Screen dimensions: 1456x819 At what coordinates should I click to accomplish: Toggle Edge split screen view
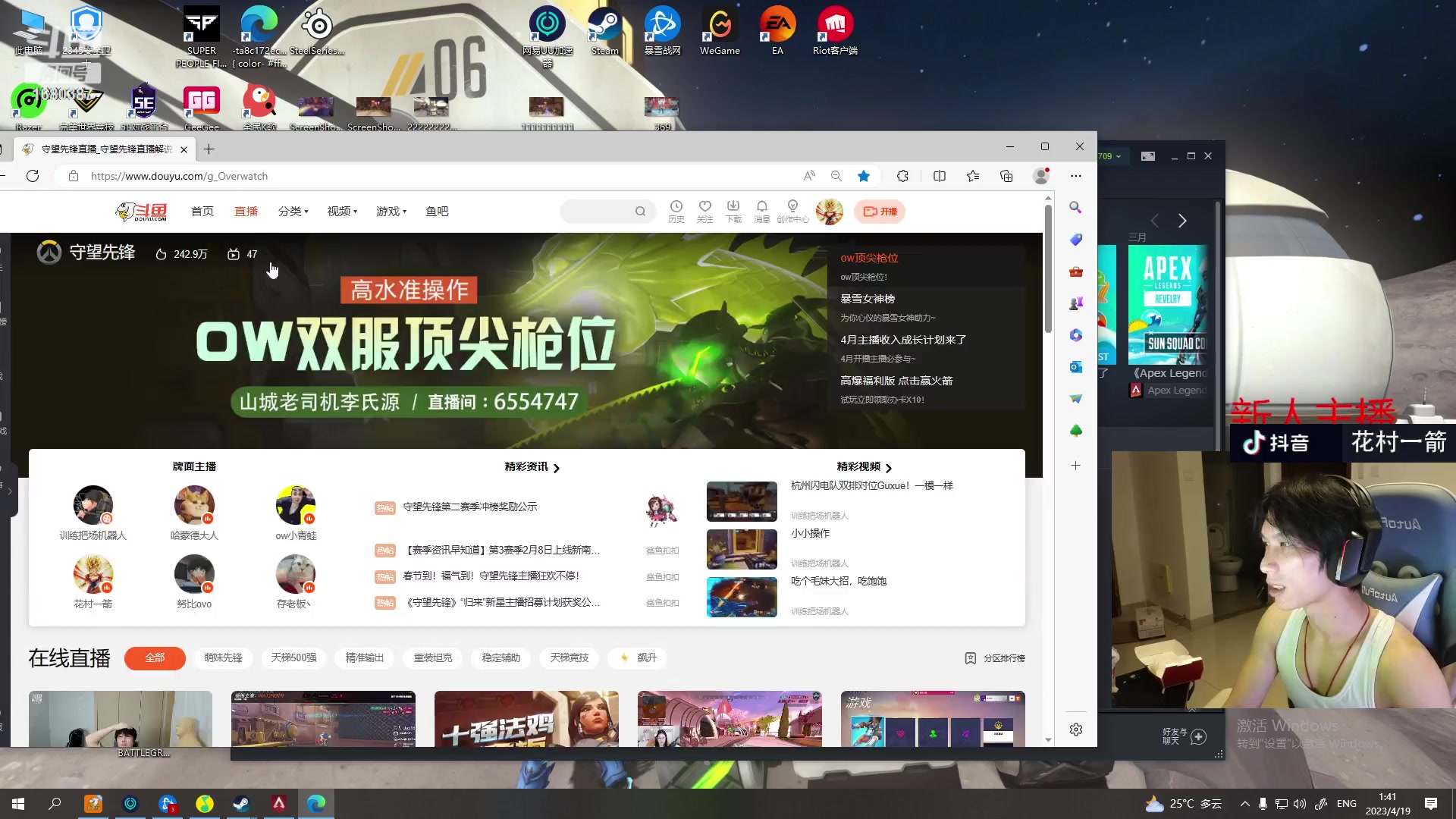(940, 176)
